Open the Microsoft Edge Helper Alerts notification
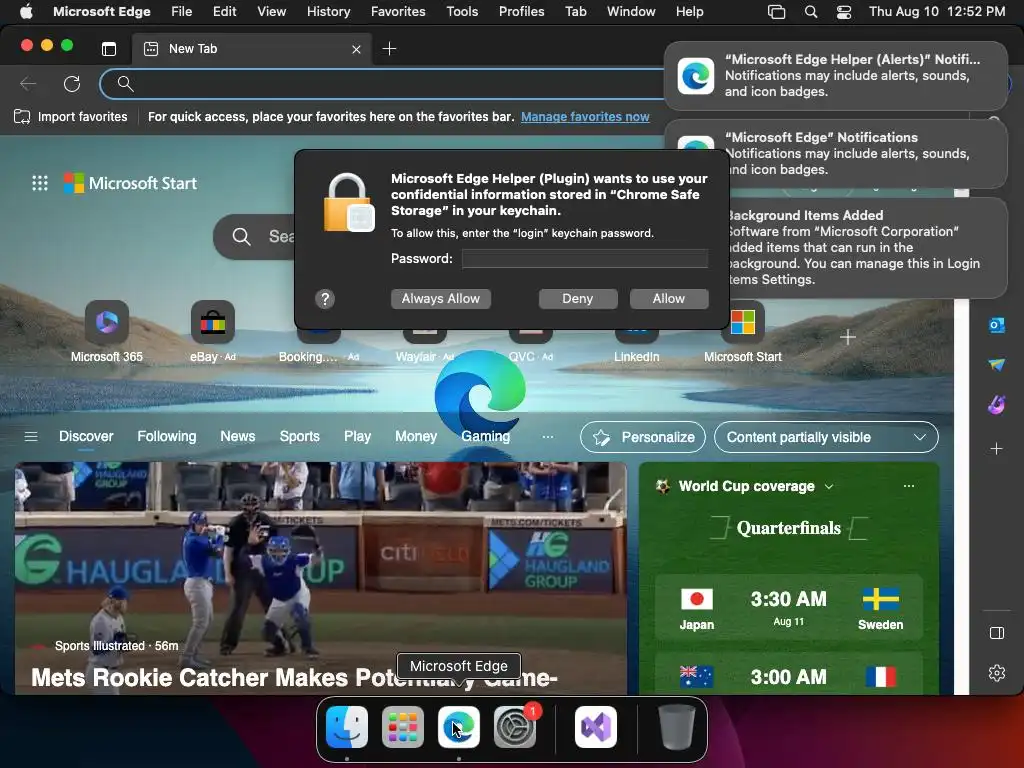1024x768 pixels. coord(835,76)
